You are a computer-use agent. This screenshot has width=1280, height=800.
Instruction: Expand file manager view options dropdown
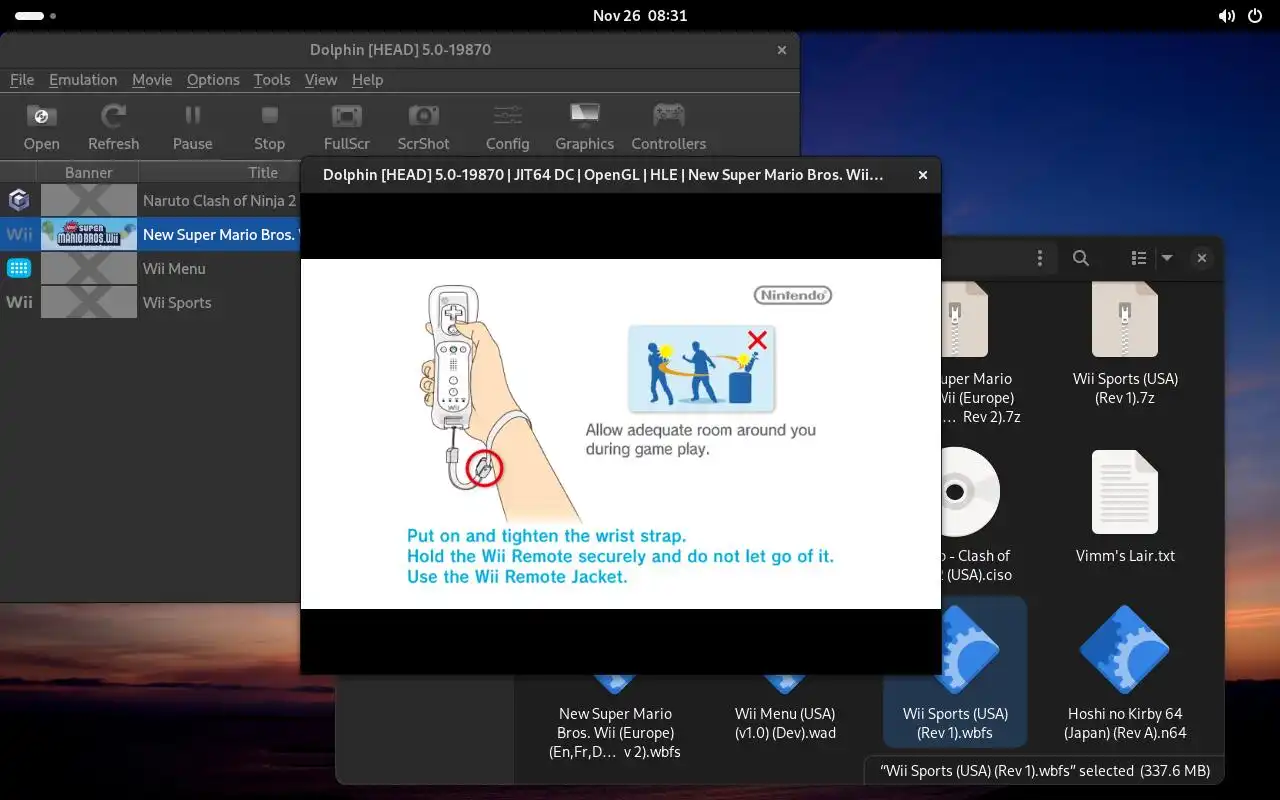point(1166,258)
